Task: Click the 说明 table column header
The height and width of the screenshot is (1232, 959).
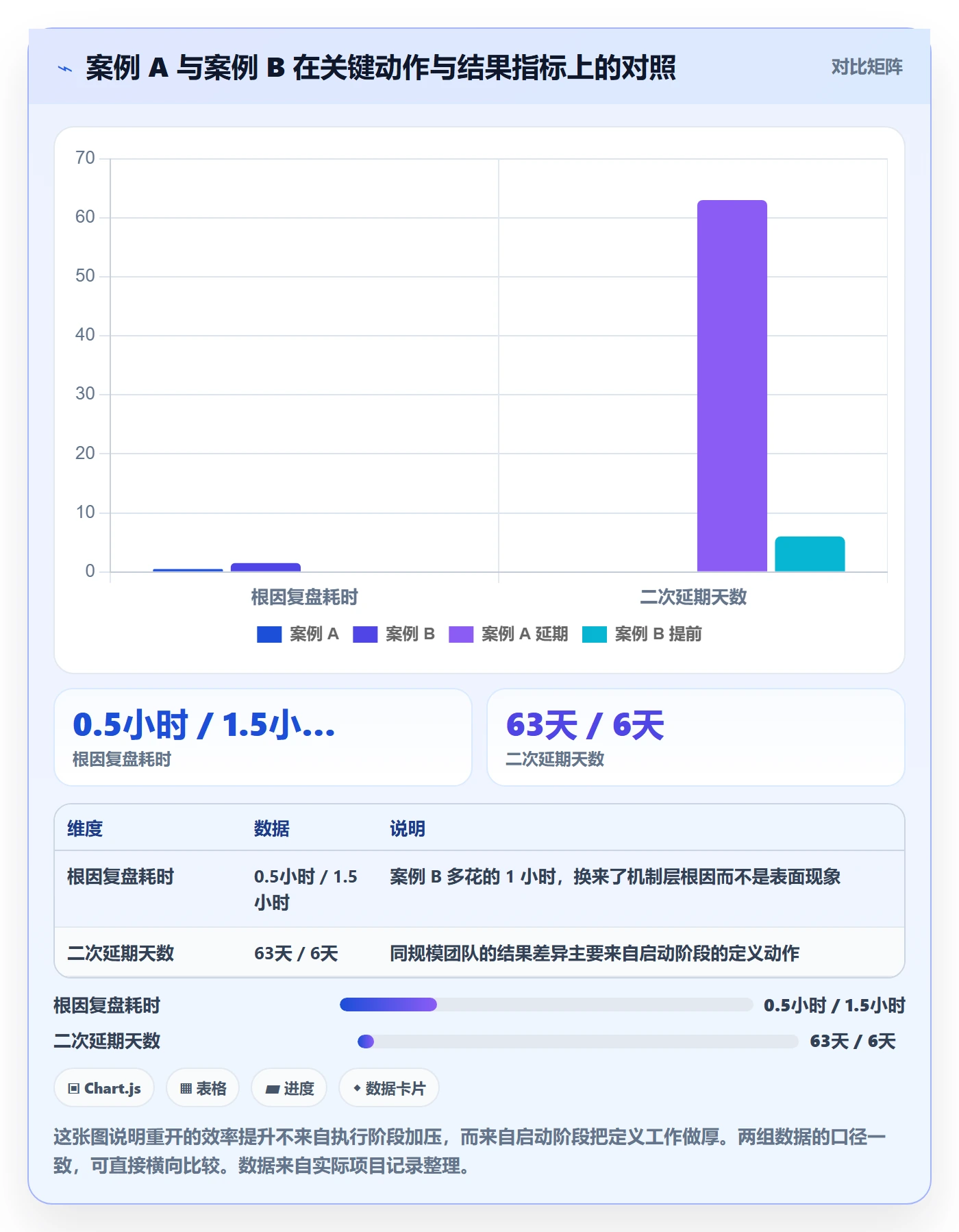Action: coord(408,828)
